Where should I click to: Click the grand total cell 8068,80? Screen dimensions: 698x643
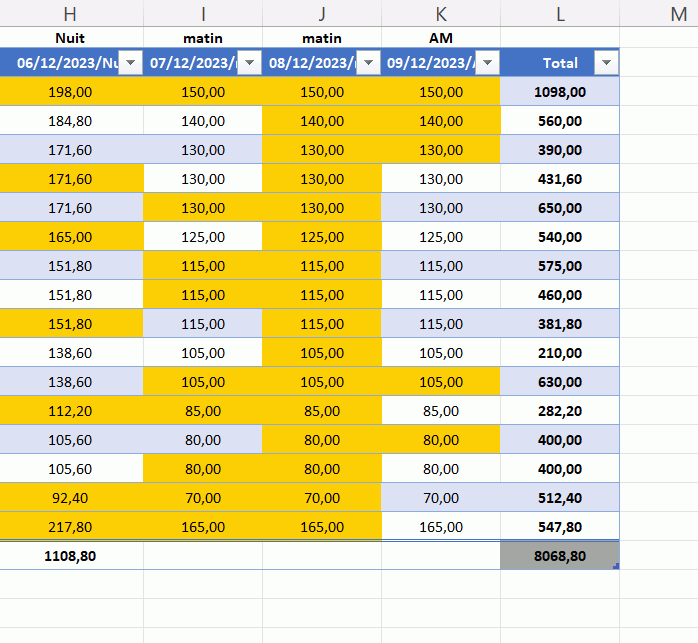pos(560,555)
